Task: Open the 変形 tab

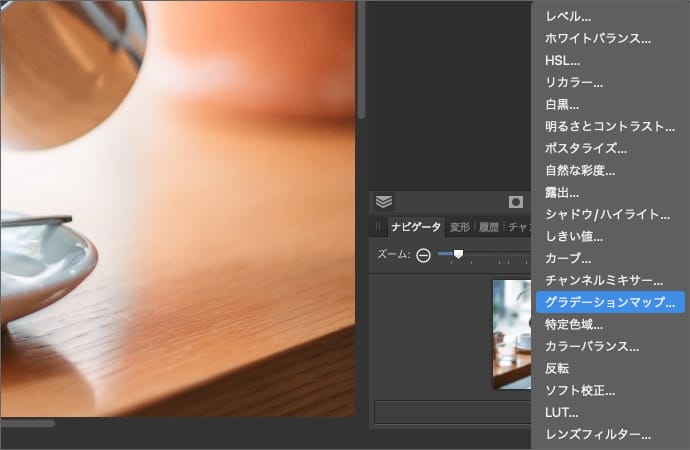Action: tap(460, 227)
